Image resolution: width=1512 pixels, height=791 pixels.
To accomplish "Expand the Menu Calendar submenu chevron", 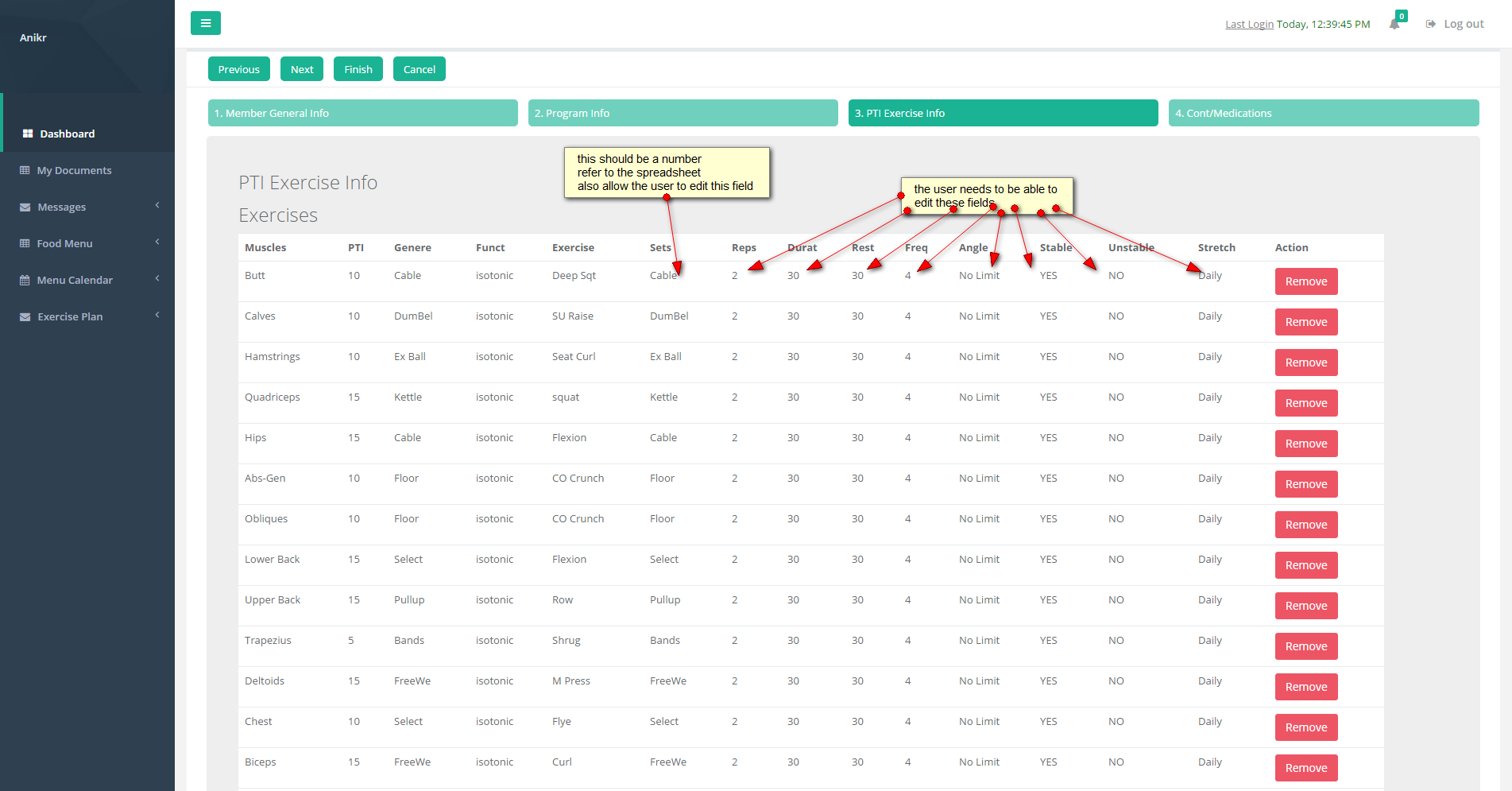I will 157,279.
